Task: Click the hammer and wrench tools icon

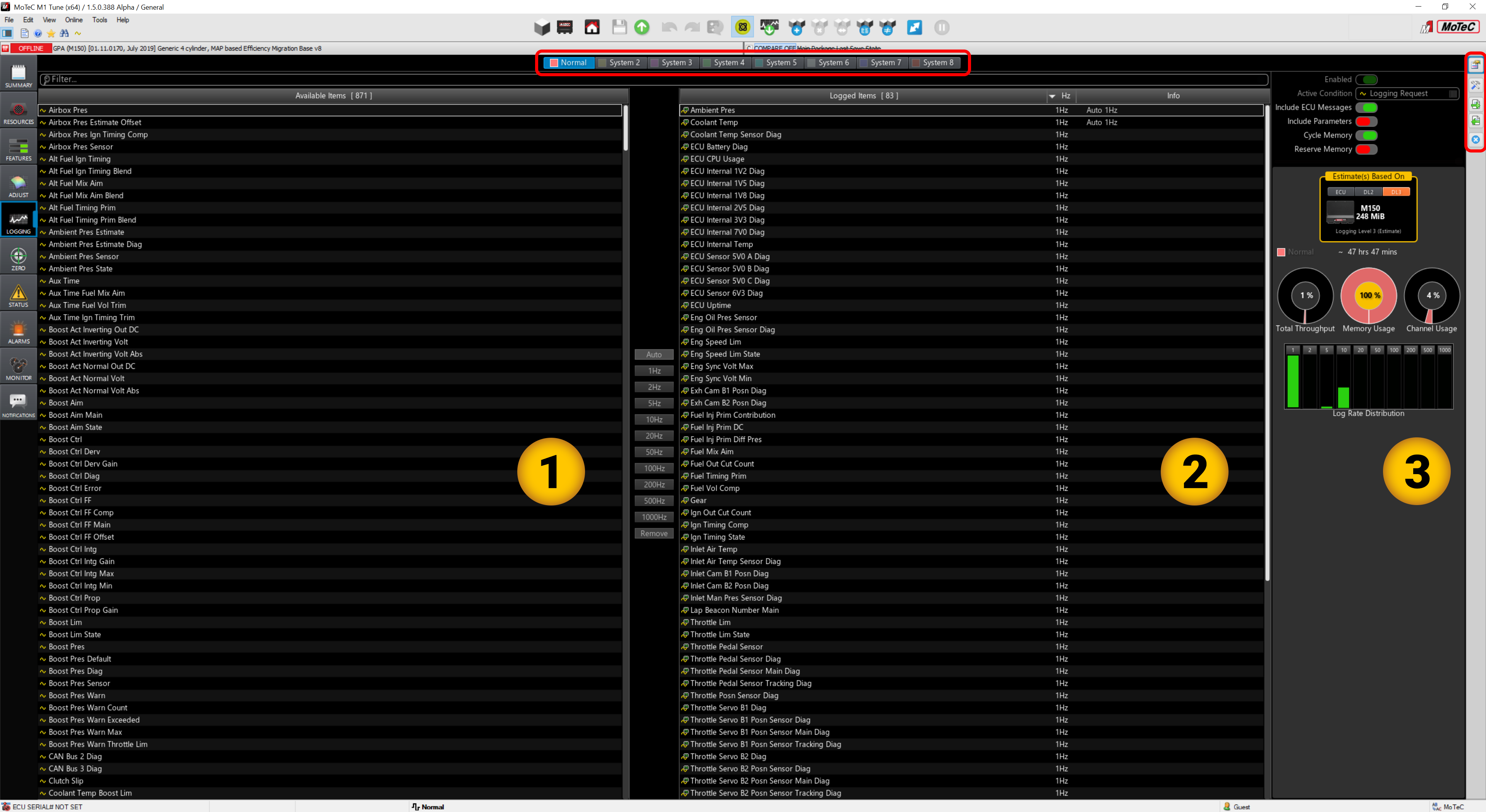Action: (1475, 86)
